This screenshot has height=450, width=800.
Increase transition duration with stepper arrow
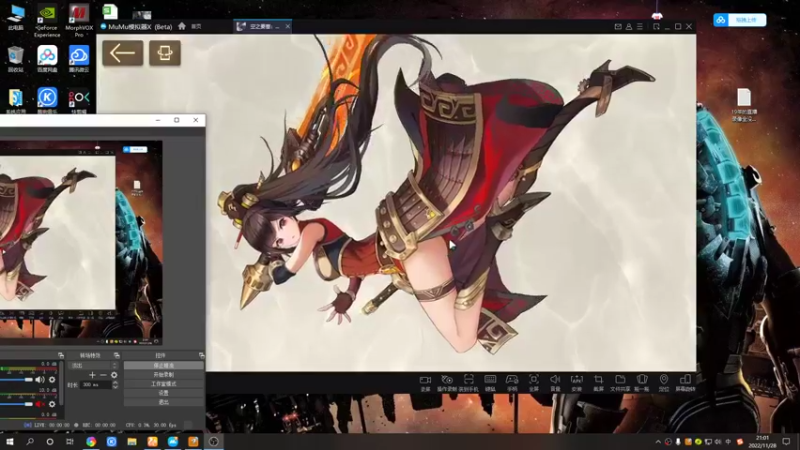115,383
